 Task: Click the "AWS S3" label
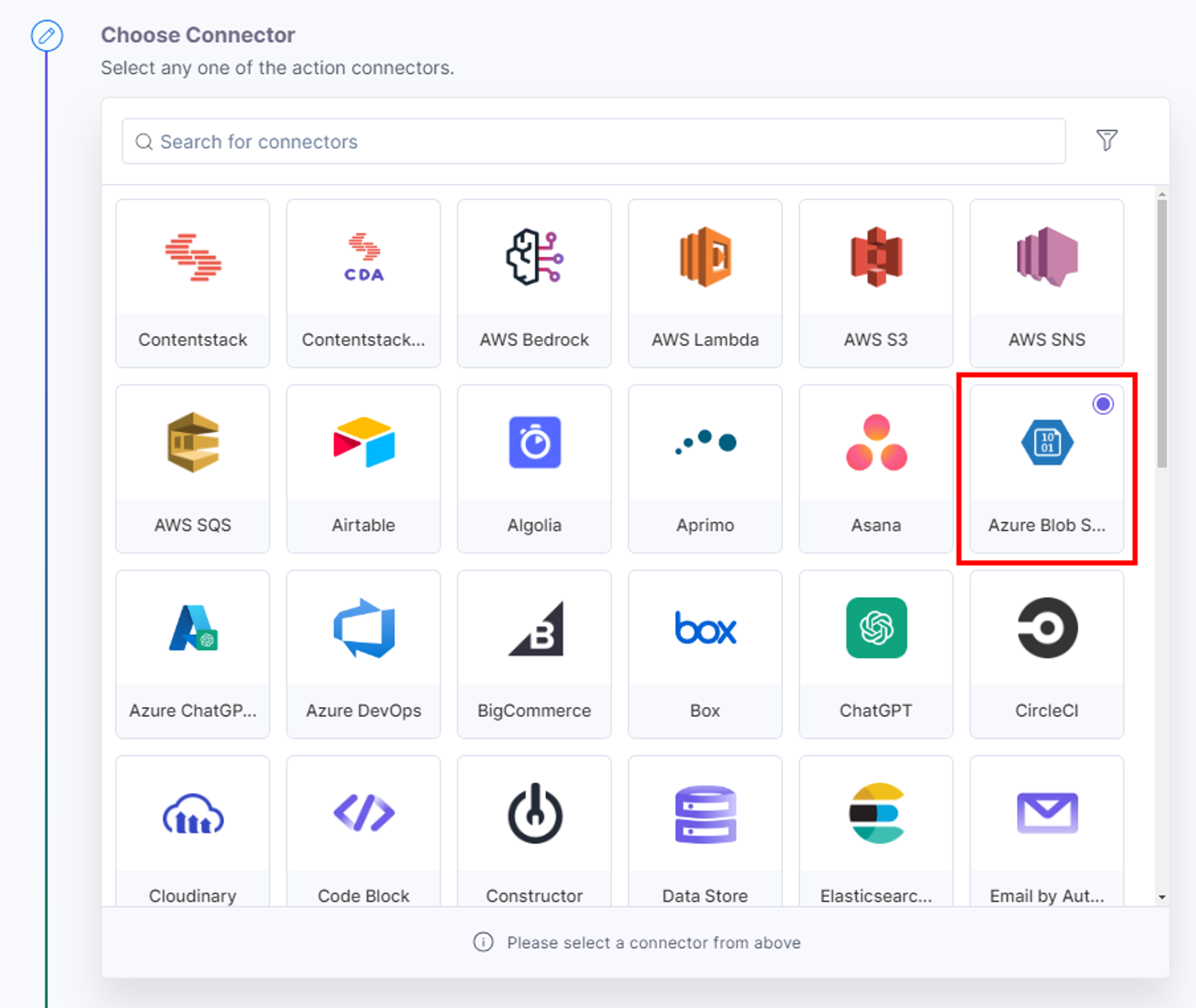[x=876, y=340]
